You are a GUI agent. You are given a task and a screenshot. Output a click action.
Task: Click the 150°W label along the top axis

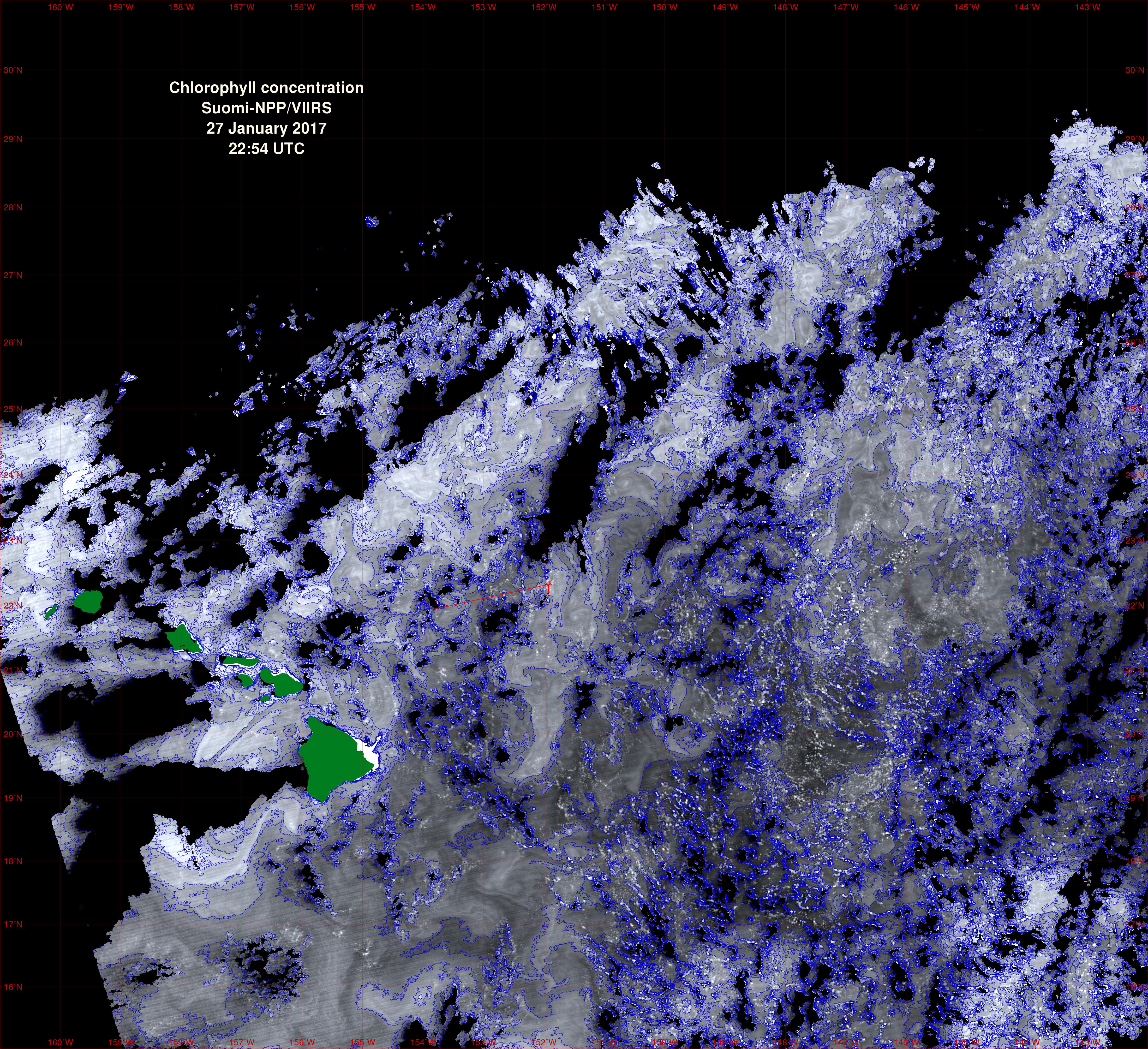click(x=665, y=7)
